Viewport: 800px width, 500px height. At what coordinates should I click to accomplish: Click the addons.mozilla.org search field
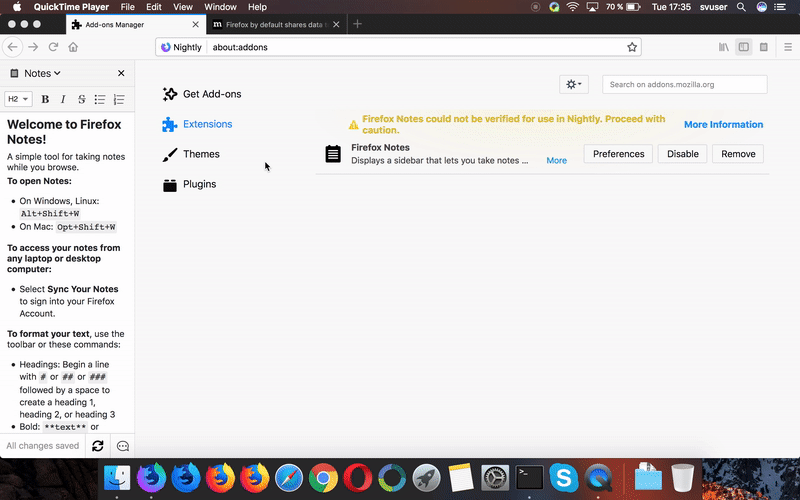tap(685, 84)
